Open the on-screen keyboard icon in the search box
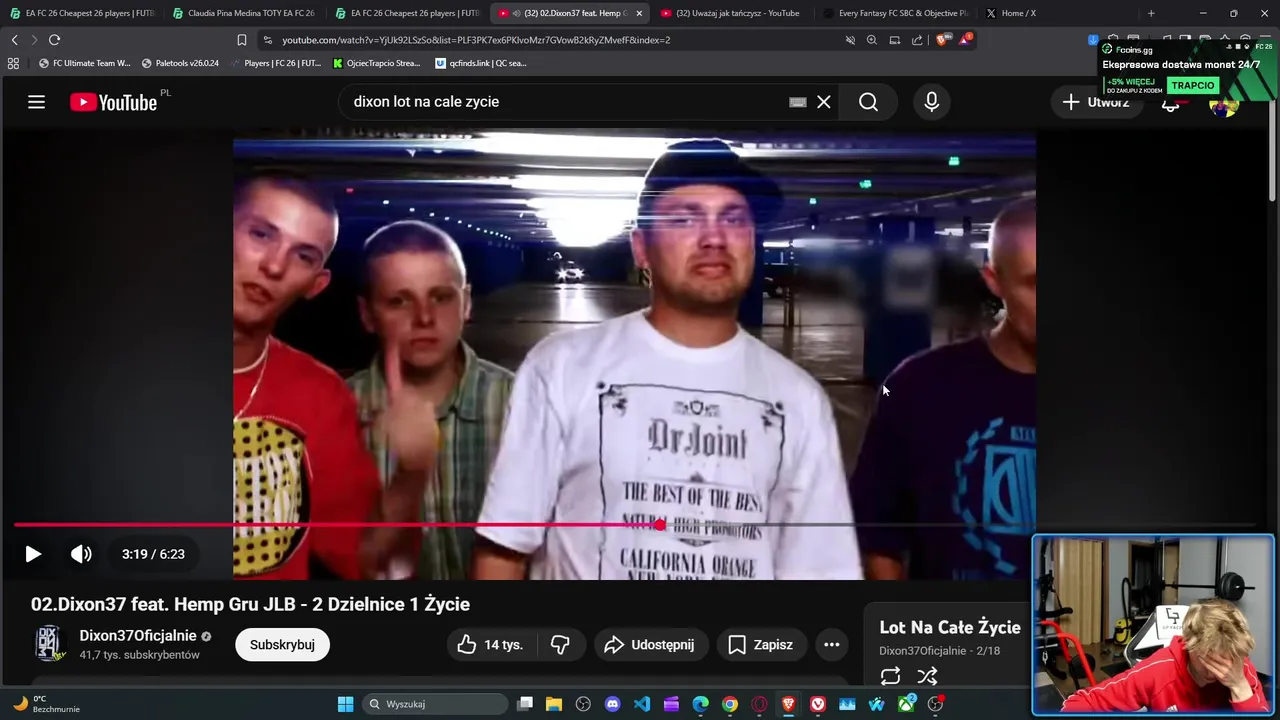1280x720 pixels. tap(798, 102)
